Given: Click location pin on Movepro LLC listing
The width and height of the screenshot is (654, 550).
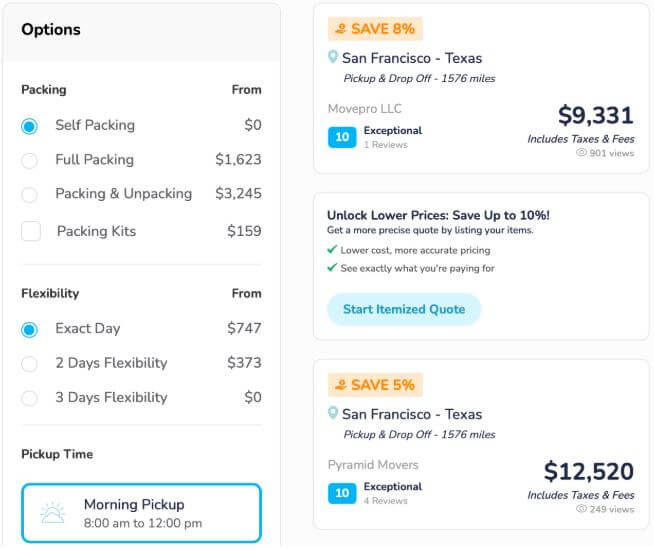Looking at the screenshot, I should (x=333, y=57).
